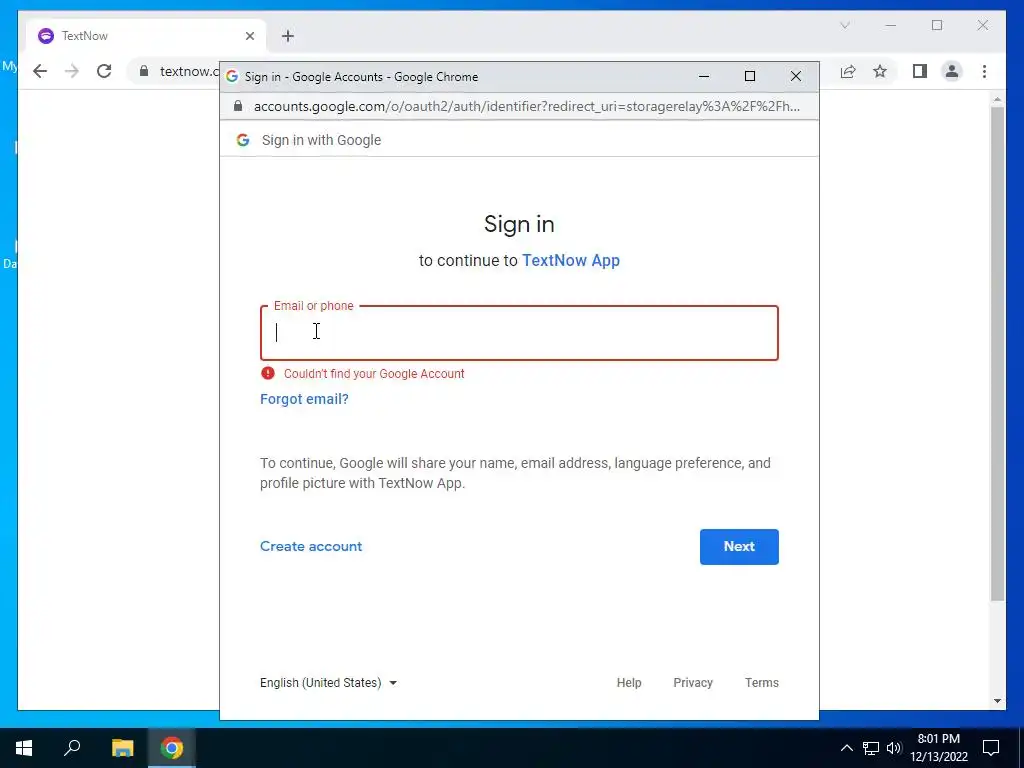Image resolution: width=1024 pixels, height=768 pixels.
Task: Click the scrollbar down arrow in main window
Action: coord(997,701)
